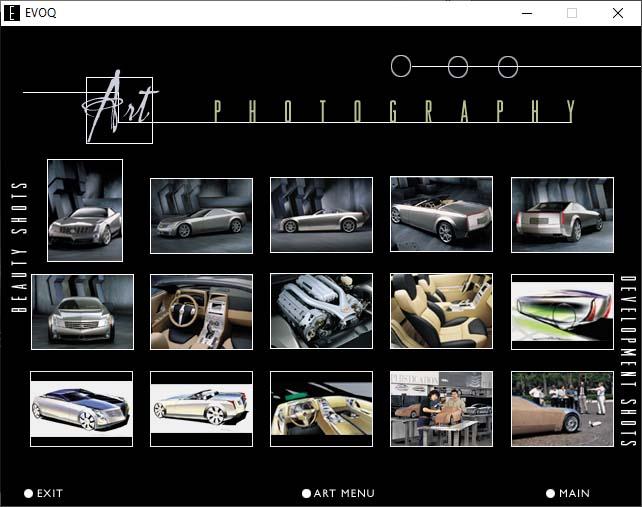
Task: Click the EVOQ app icon in title bar
Action: [x=12, y=13]
